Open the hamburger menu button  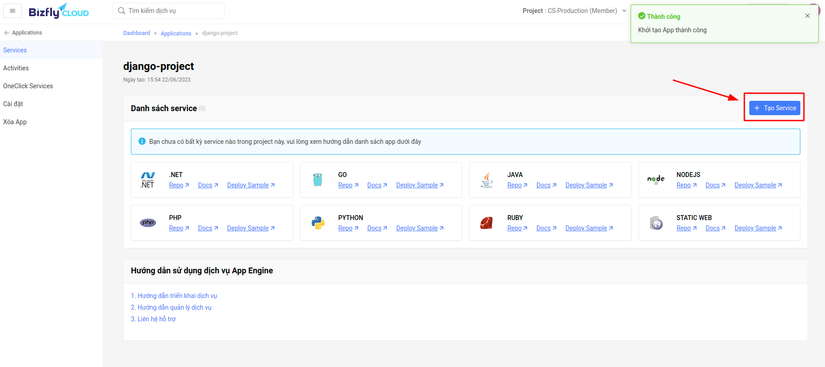point(13,11)
